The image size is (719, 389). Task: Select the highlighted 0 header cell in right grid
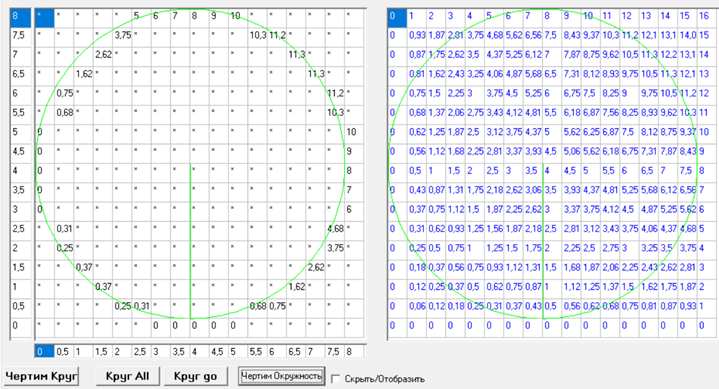point(397,16)
